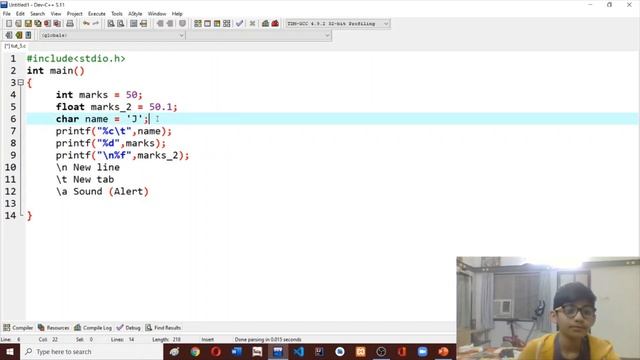The width and height of the screenshot is (640, 360).
Task: Click the '#include<stdio.h>' code line
Action: [76, 58]
